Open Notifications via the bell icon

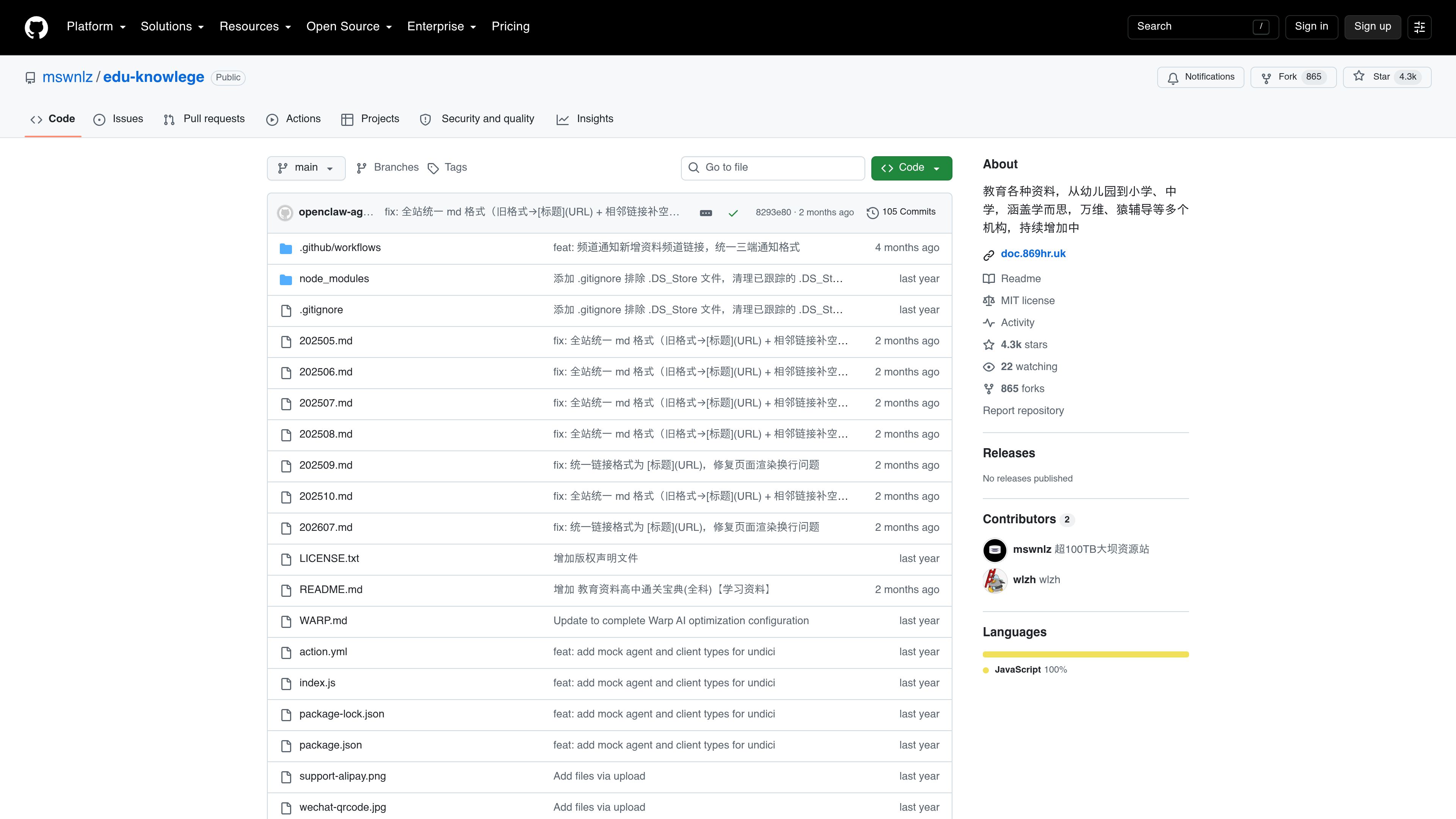[x=1200, y=77]
